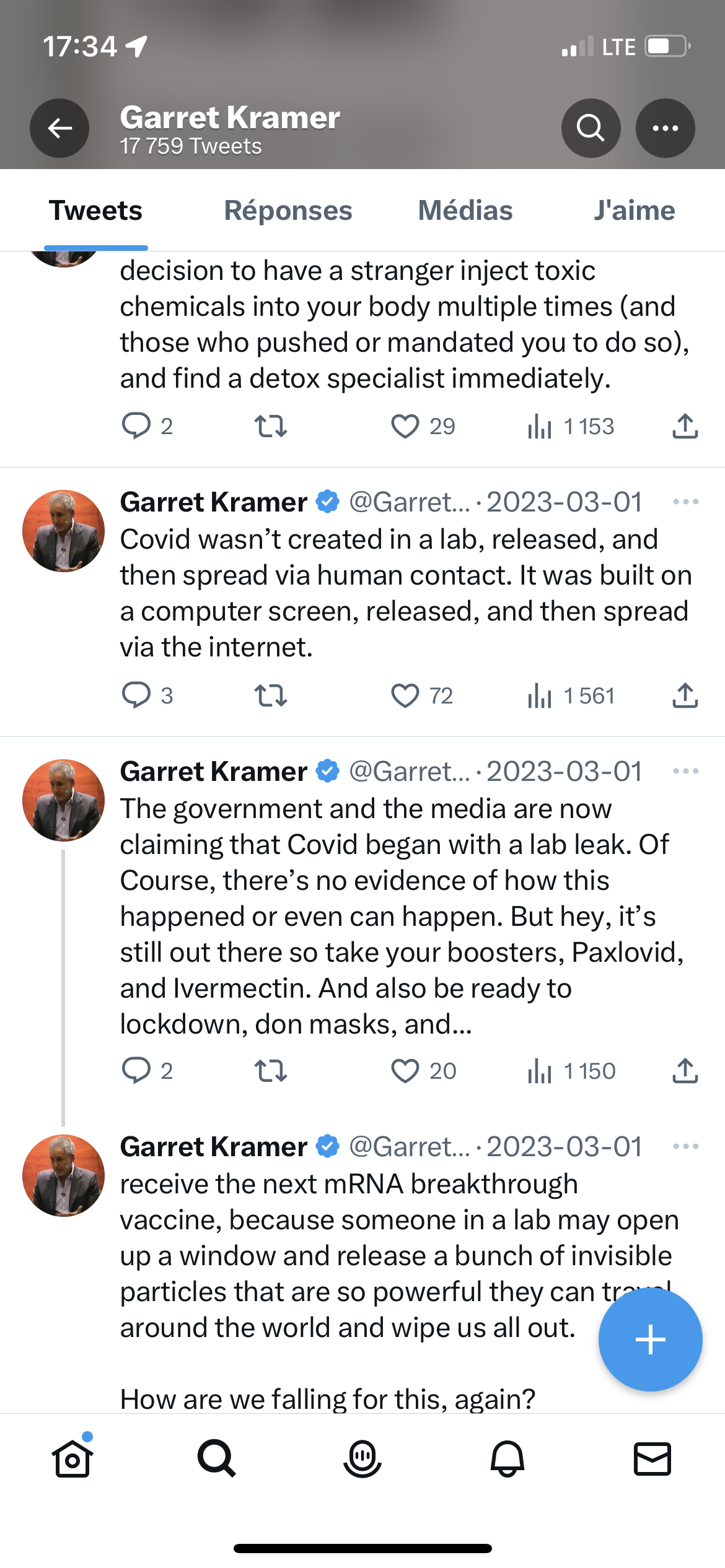
Task: Go back using the arrow button
Action: (59, 128)
